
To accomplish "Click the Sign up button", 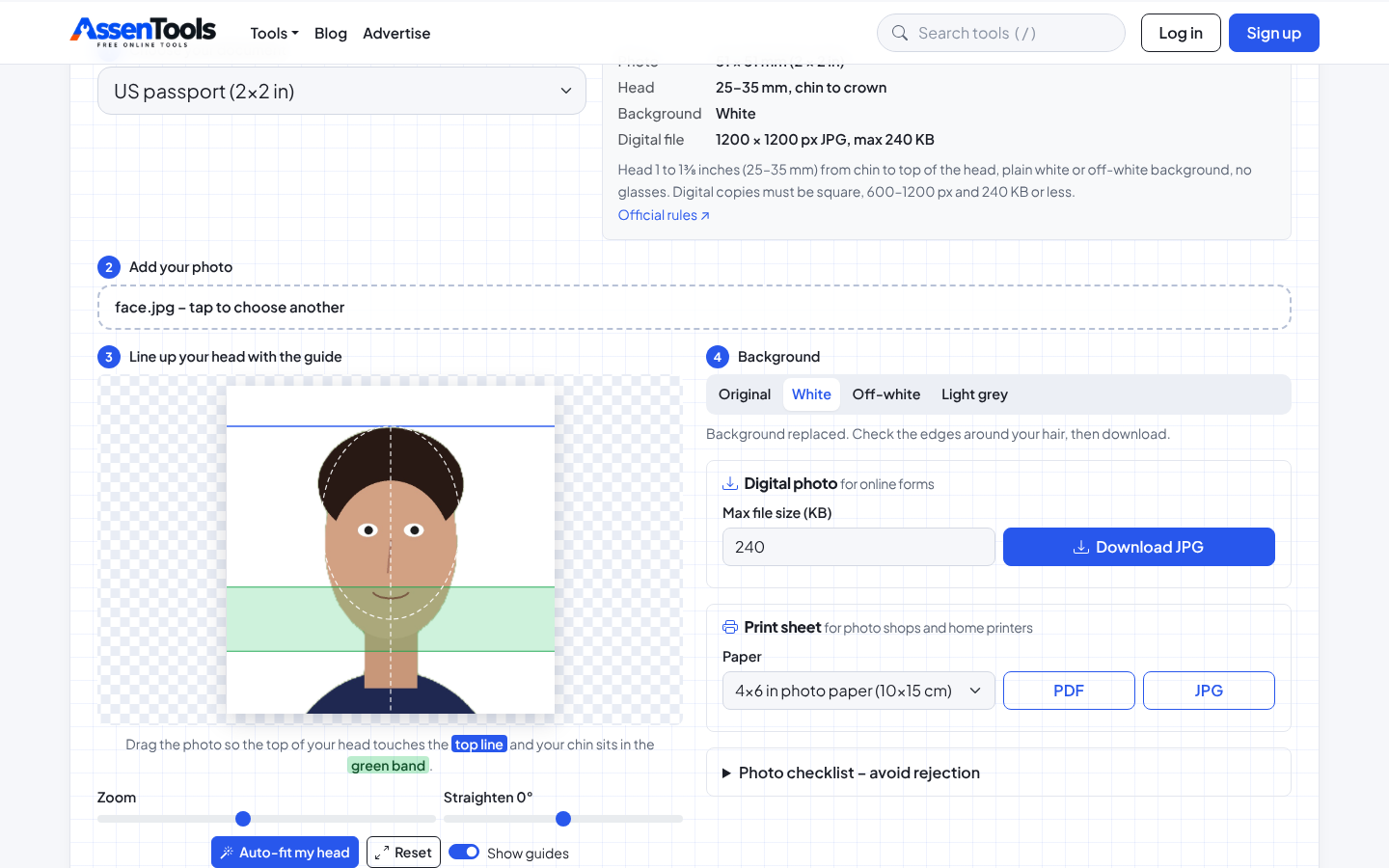I will [1273, 33].
